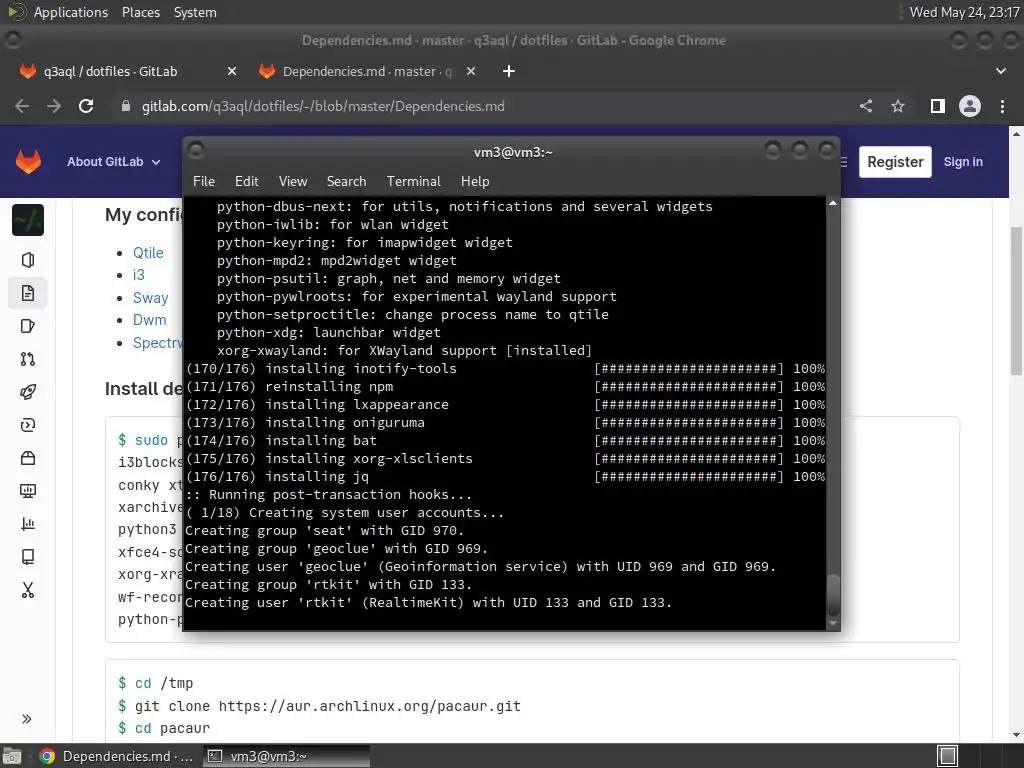Screen dimensions: 1024x768
Task: Click the terminal scrollbar thumb
Action: pos(833,594)
